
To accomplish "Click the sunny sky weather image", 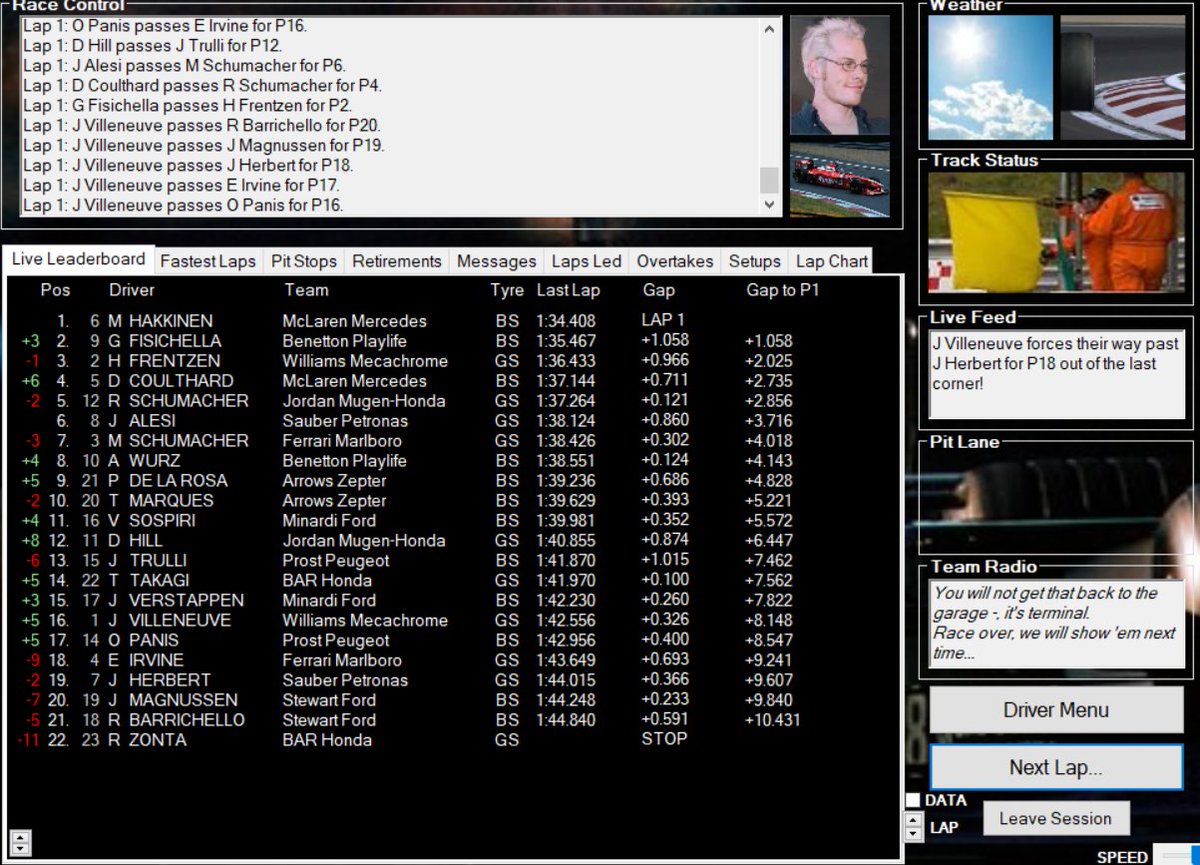I will (x=990, y=77).
